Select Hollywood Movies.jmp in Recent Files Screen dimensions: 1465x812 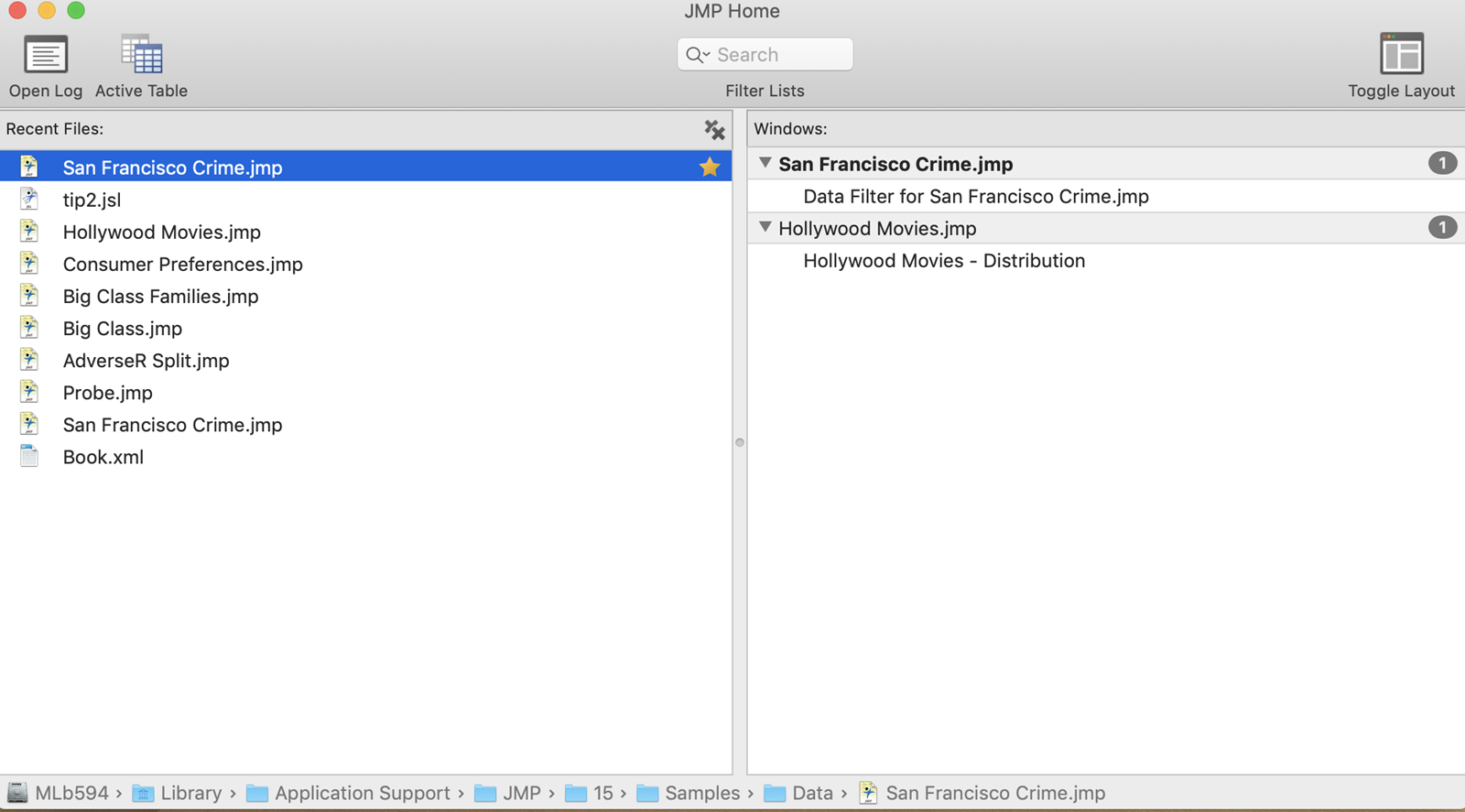pos(162,233)
